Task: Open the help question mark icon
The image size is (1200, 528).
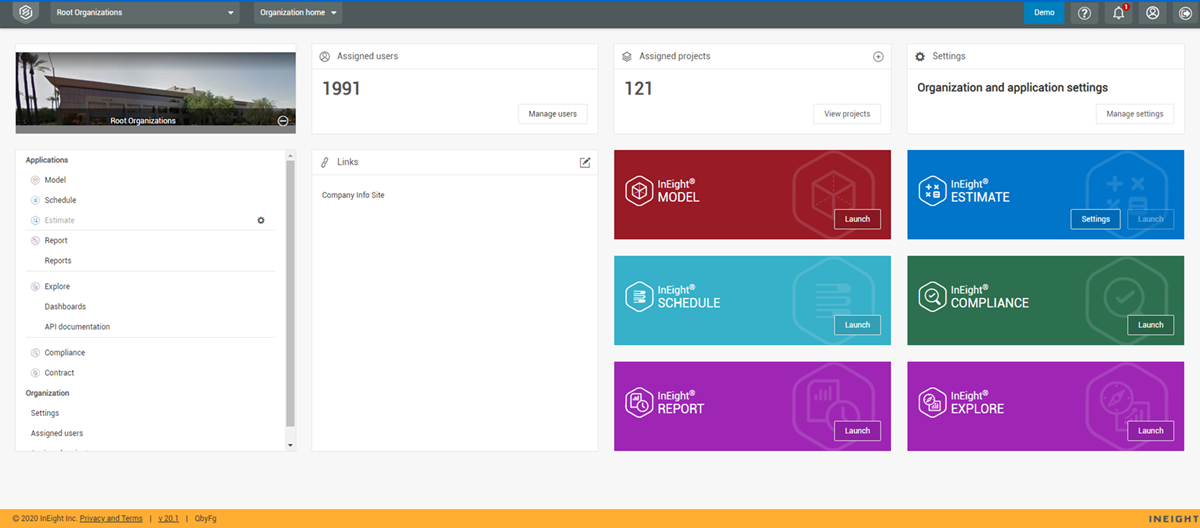Action: [x=1085, y=13]
